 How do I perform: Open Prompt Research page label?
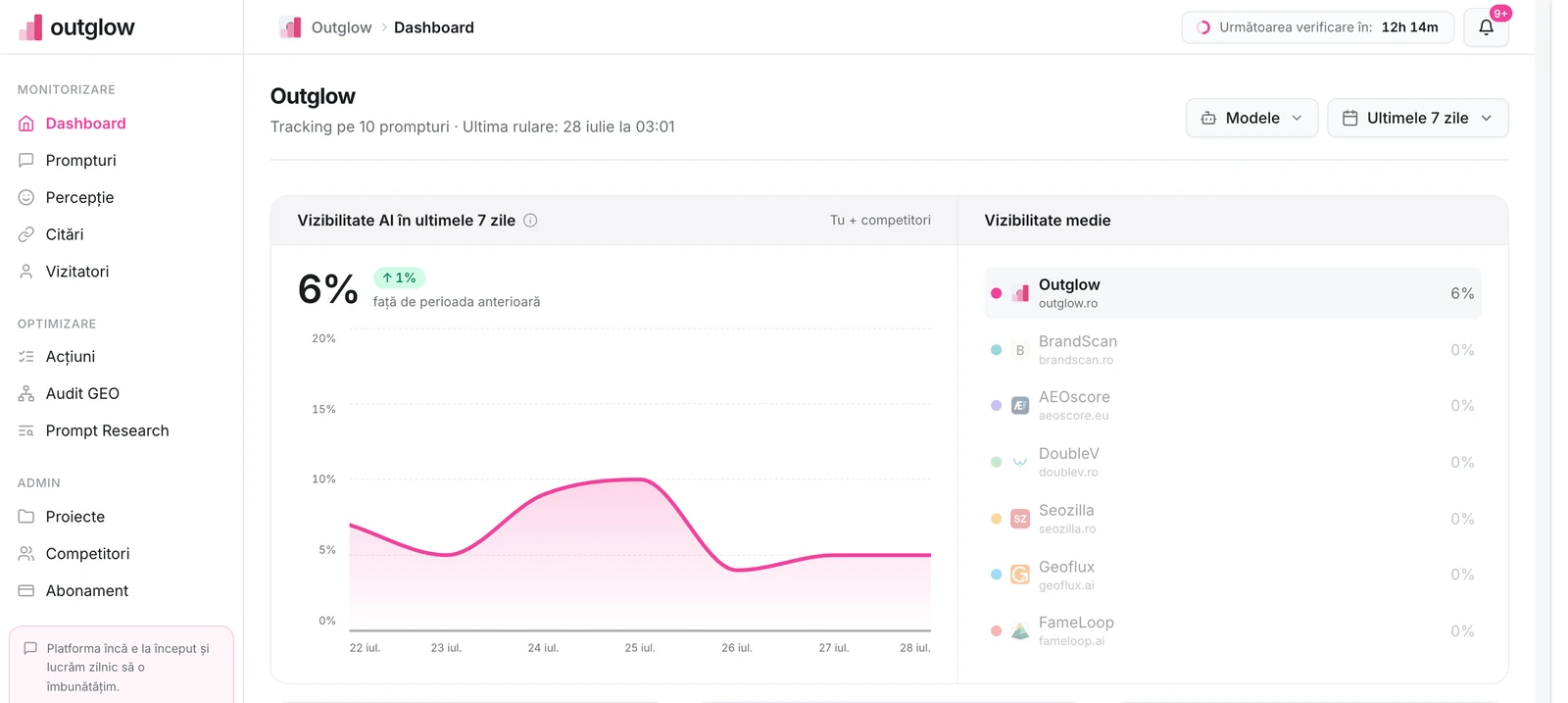[107, 431]
